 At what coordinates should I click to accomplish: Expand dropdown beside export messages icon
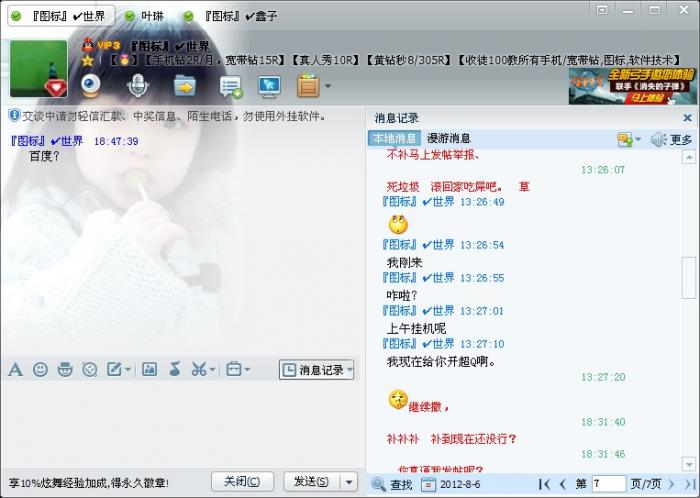pos(638,140)
